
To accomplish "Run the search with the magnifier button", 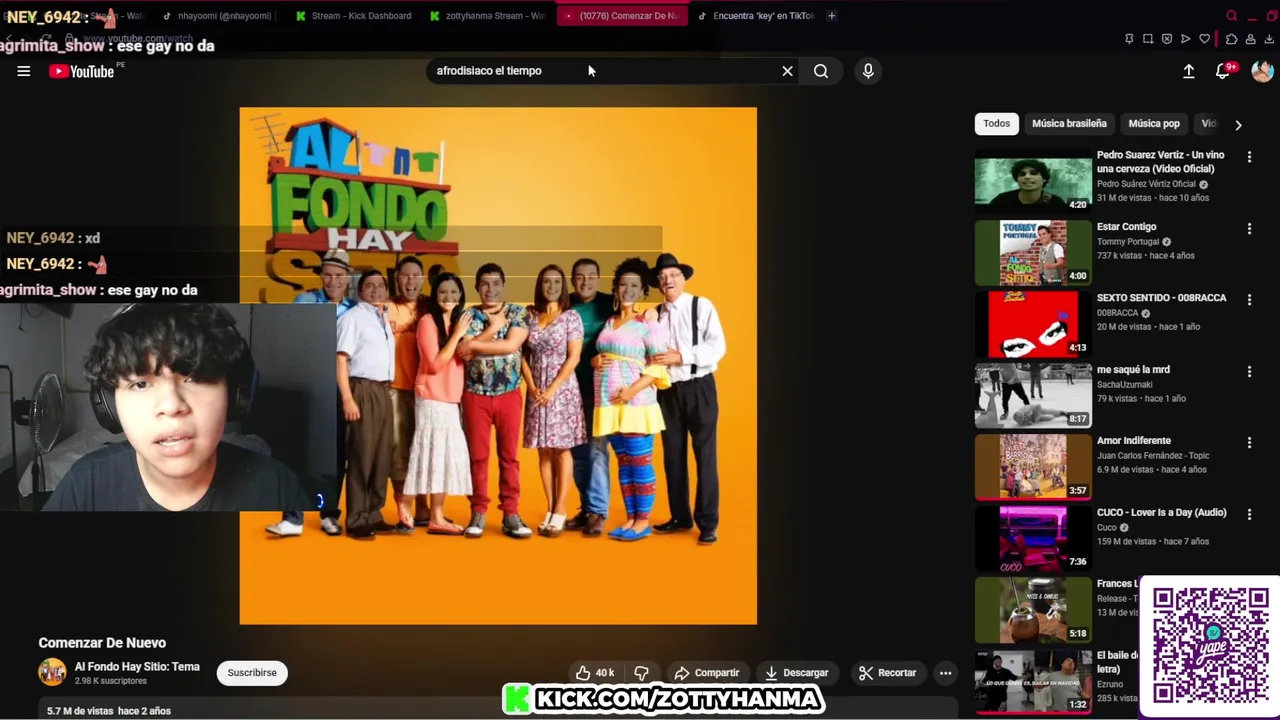I will (821, 71).
